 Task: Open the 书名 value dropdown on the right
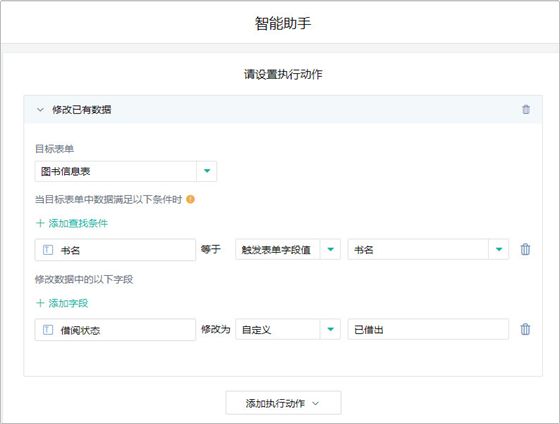(x=499, y=249)
